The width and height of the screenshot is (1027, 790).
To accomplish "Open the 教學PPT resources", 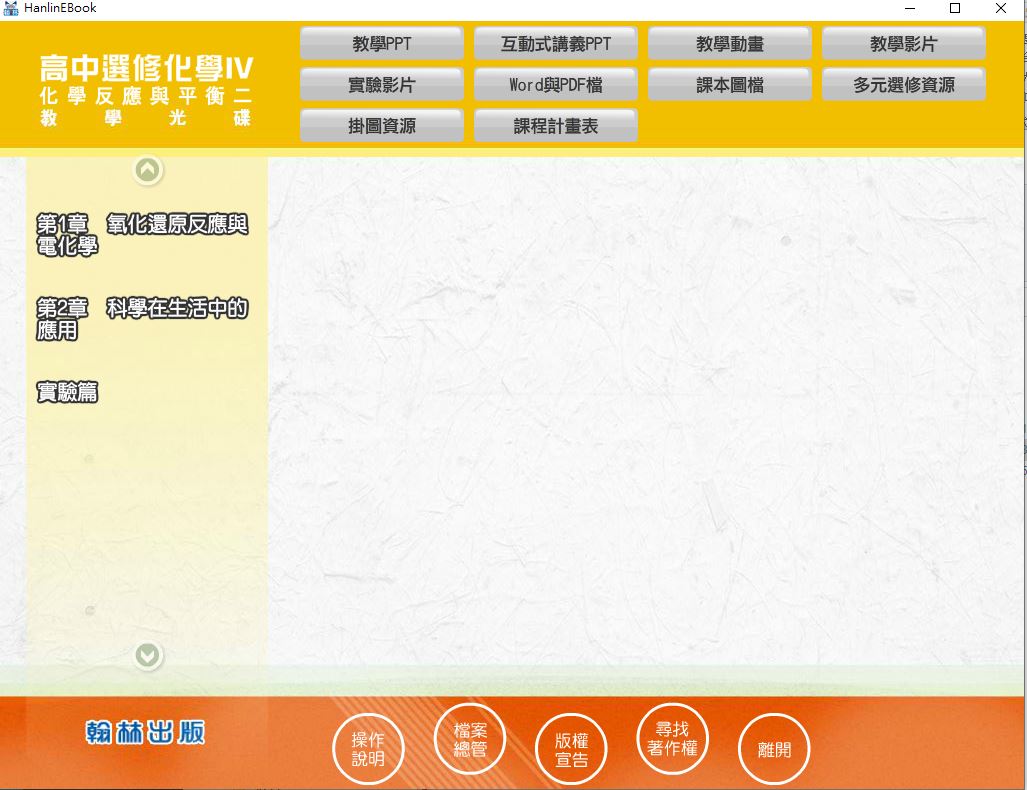I will (381, 44).
